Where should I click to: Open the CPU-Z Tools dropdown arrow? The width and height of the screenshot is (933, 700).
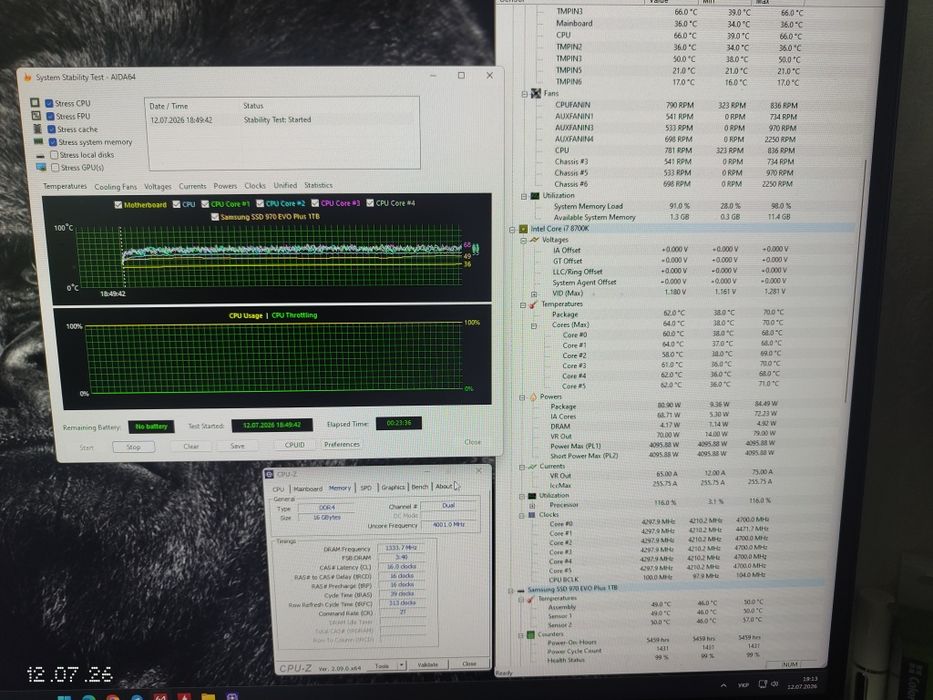coord(402,665)
